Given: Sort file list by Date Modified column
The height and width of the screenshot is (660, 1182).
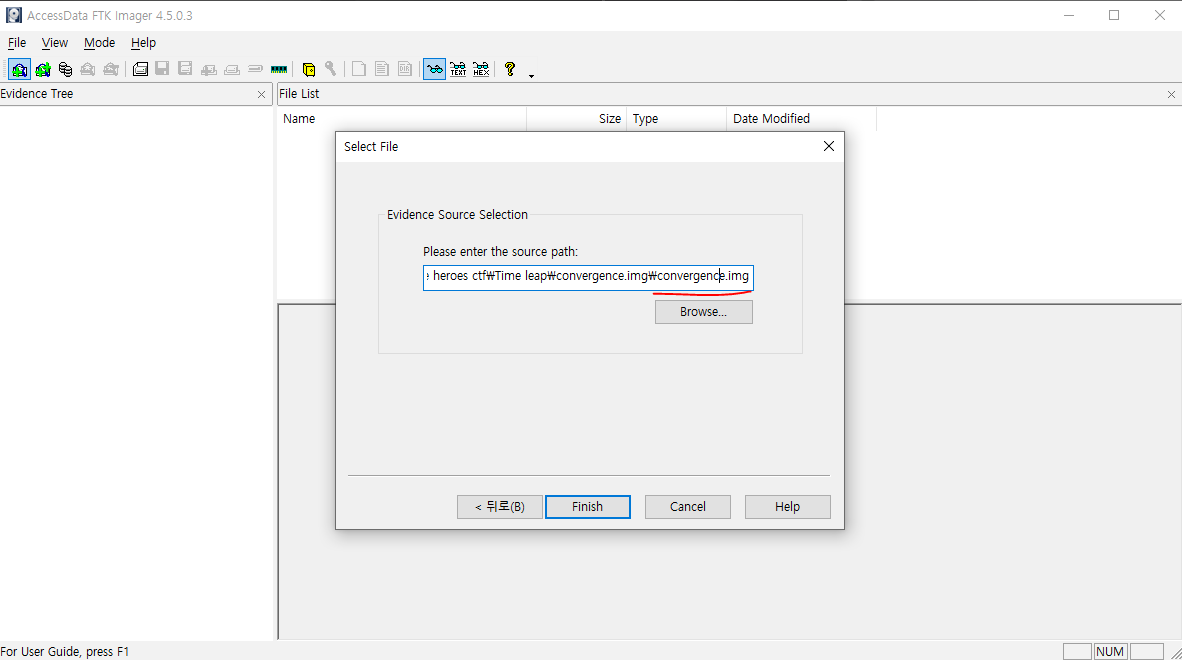Looking at the screenshot, I should click(802, 118).
